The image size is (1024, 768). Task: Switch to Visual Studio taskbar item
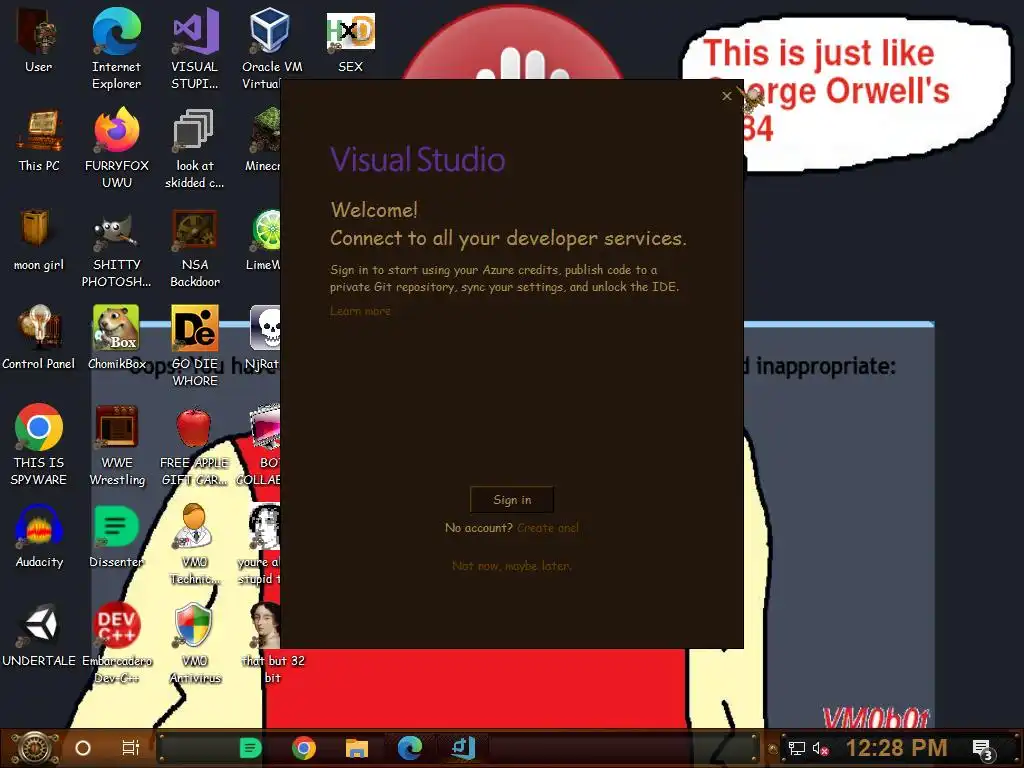(x=463, y=748)
